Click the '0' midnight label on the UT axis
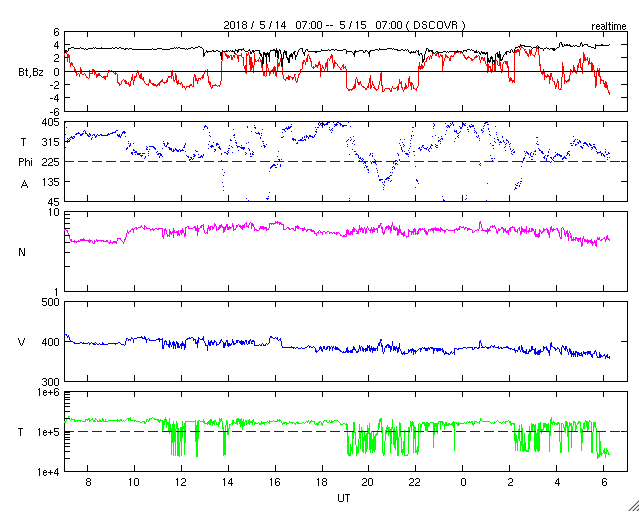The image size is (640, 512). (463, 483)
